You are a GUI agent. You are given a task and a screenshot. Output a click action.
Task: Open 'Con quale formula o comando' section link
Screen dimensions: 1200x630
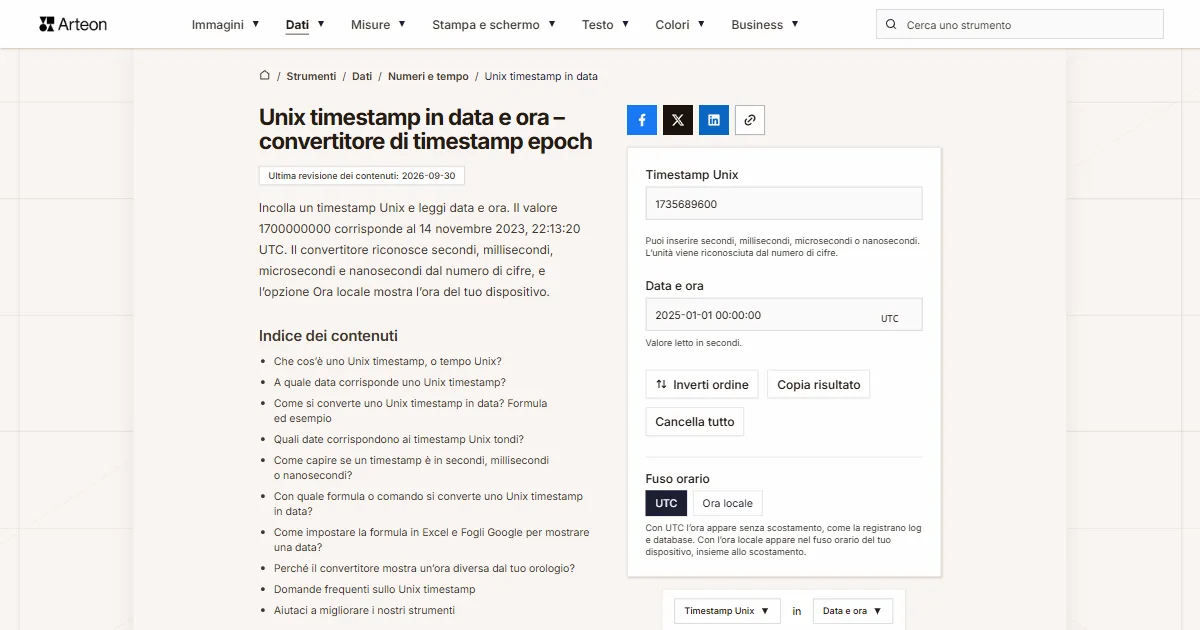(x=428, y=504)
